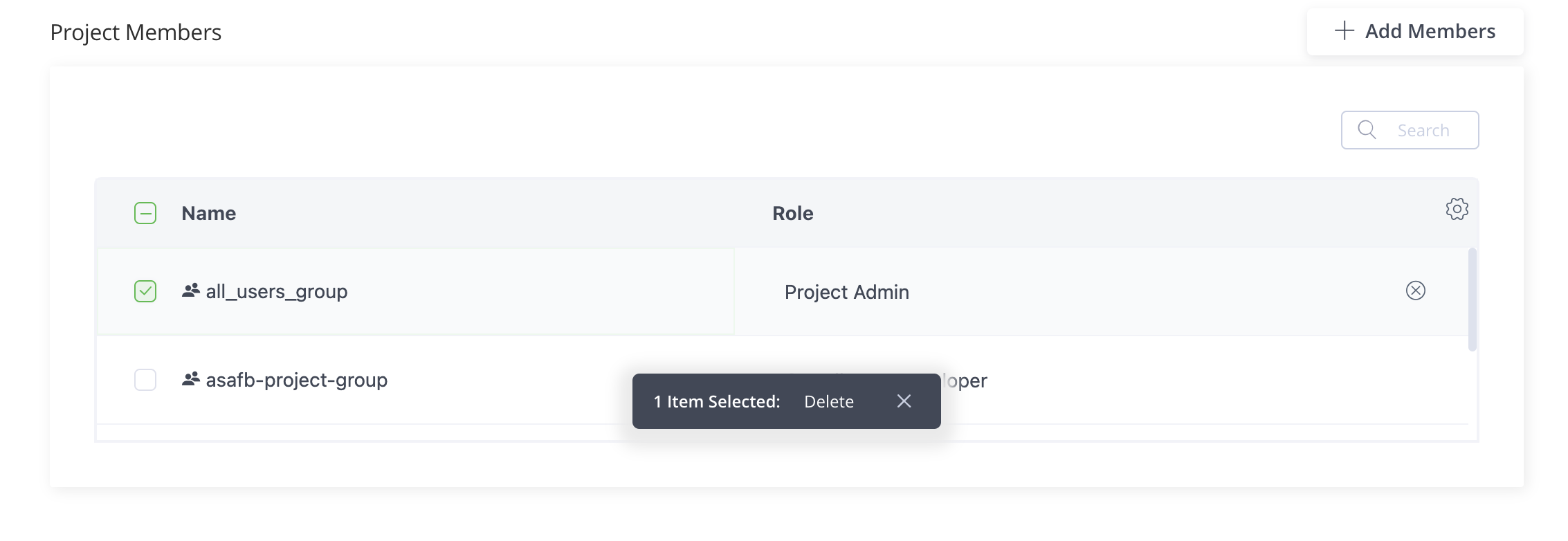The image size is (1568, 541).
Task: Click the Add Members button
Action: pos(1415,31)
